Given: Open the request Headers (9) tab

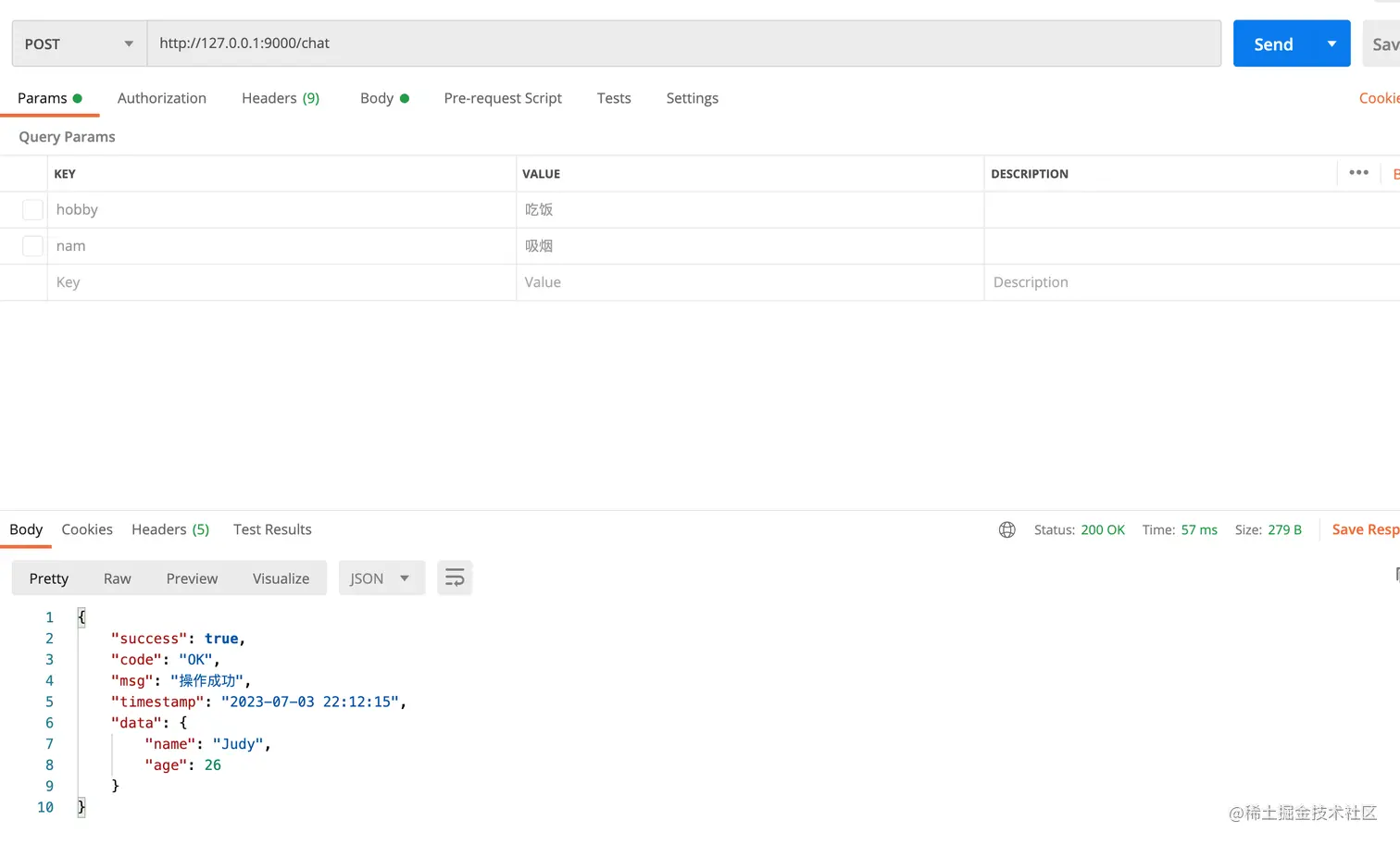Looking at the screenshot, I should click(x=281, y=98).
